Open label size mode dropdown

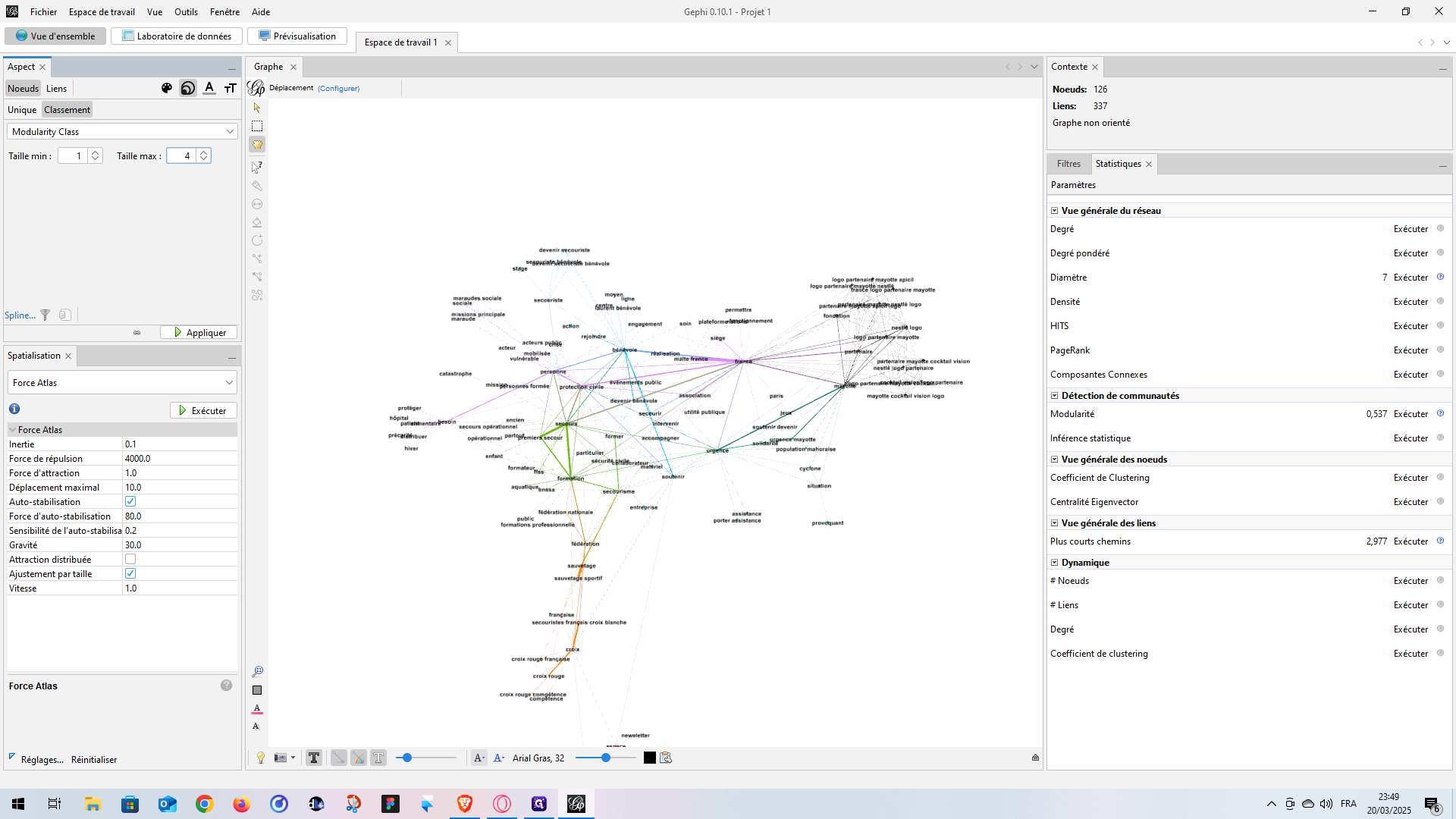(479, 758)
